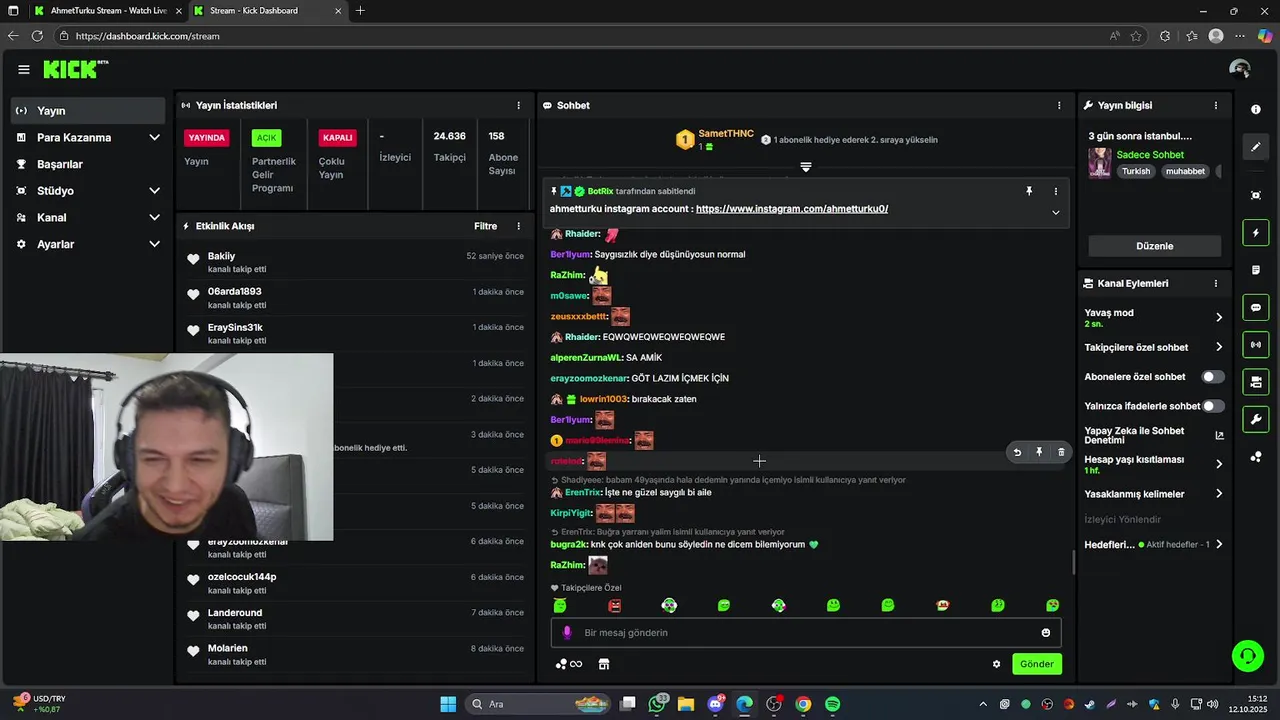The height and width of the screenshot is (720, 1280).
Task: Click the Düzenle button
Action: point(1155,246)
